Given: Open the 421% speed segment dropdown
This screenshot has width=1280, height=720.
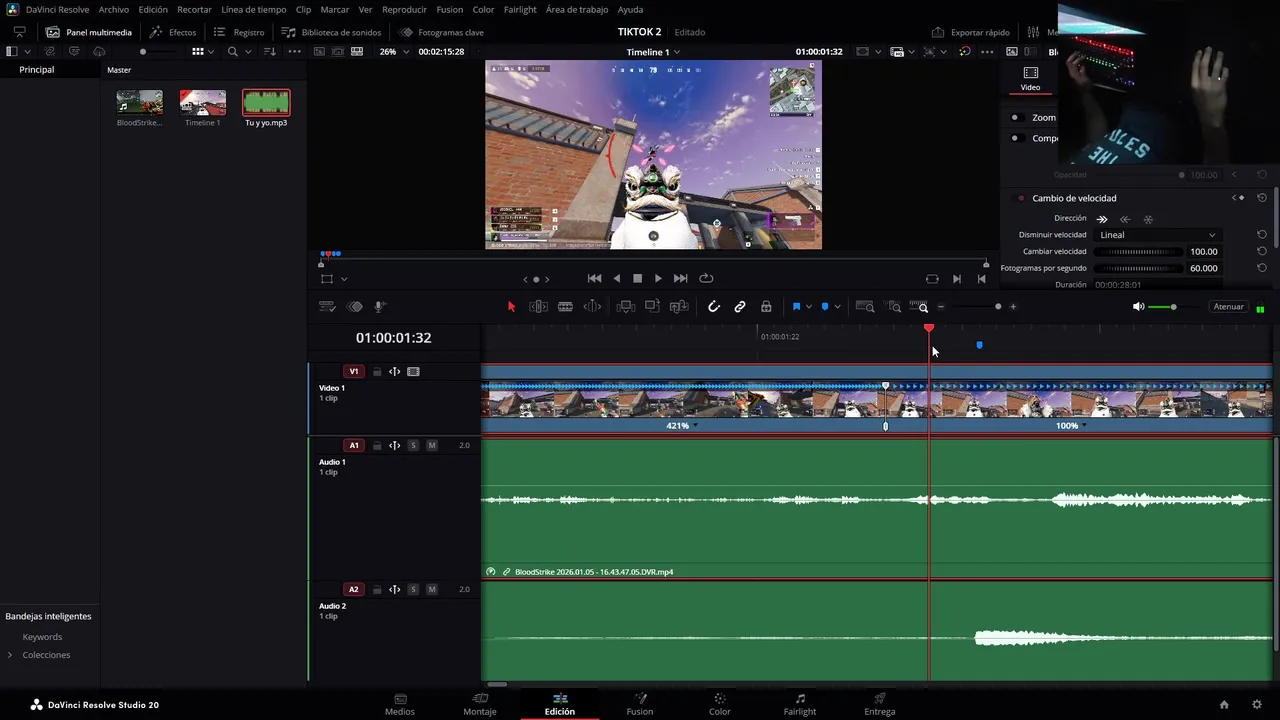Looking at the screenshot, I should coord(695,426).
